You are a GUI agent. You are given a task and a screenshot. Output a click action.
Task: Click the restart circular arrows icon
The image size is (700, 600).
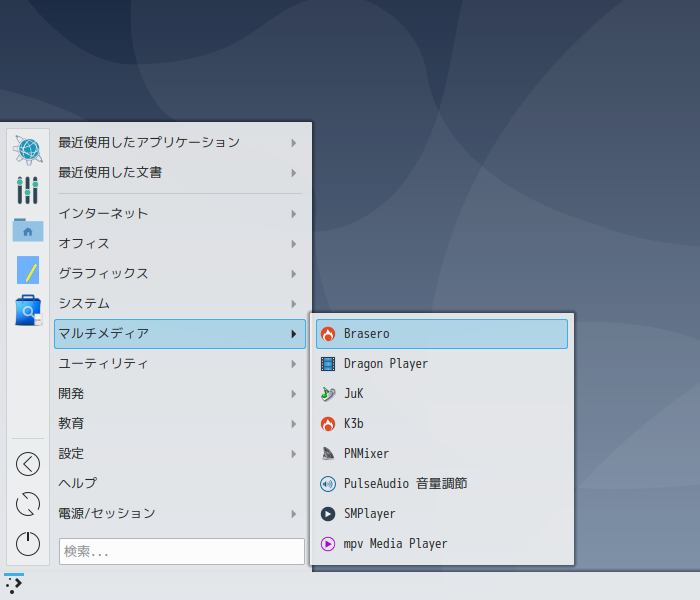coord(28,504)
